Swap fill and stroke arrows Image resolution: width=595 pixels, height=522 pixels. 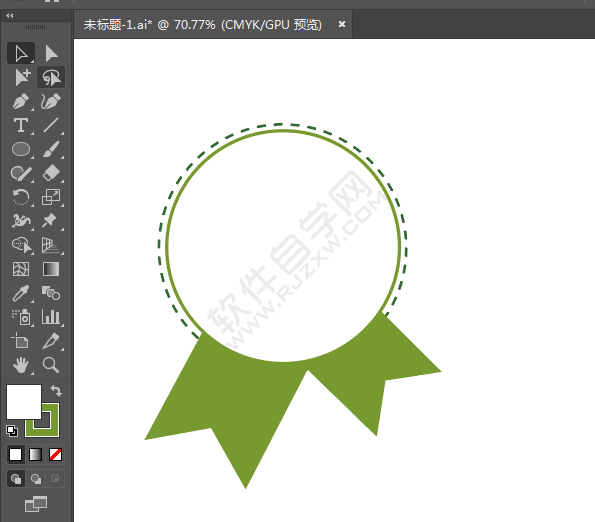(56, 390)
